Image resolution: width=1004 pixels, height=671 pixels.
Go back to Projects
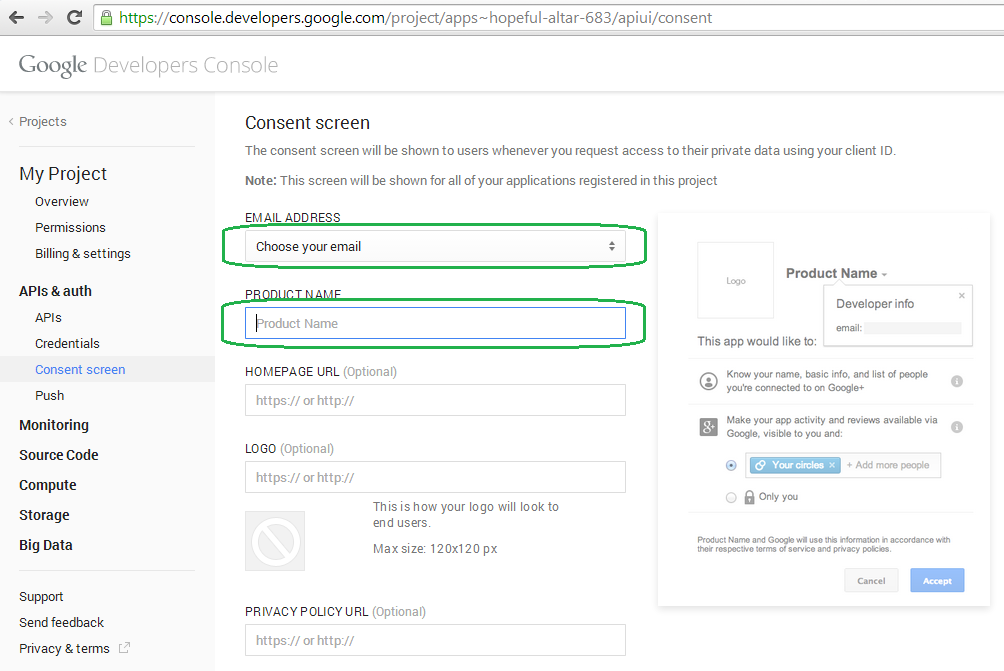coord(38,122)
